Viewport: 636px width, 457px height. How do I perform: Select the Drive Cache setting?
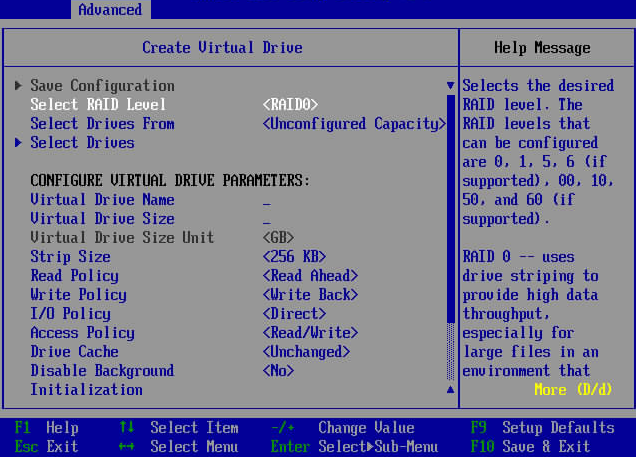74,352
